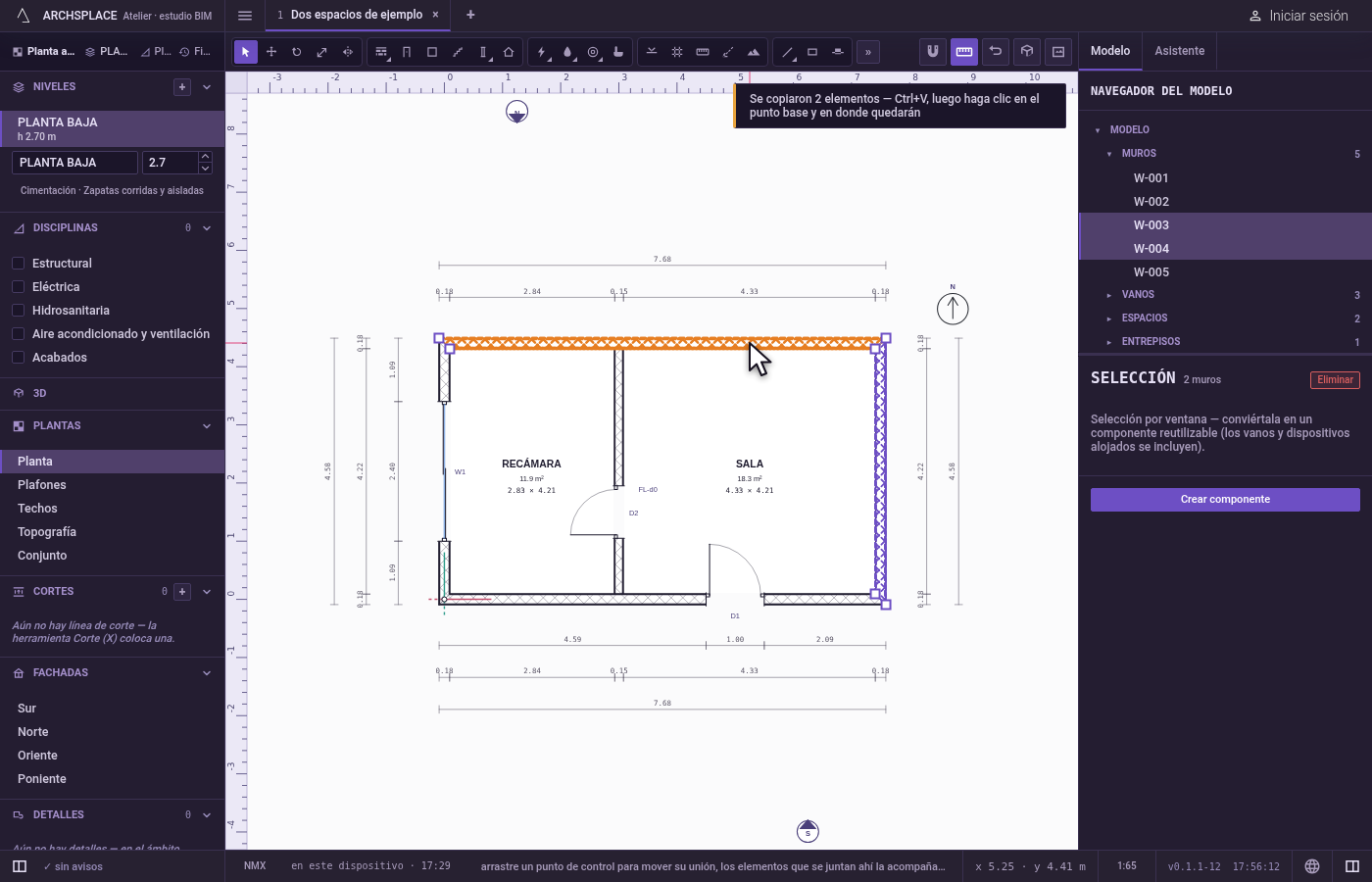
Task: Click the red Eliminar button
Action: click(1335, 380)
